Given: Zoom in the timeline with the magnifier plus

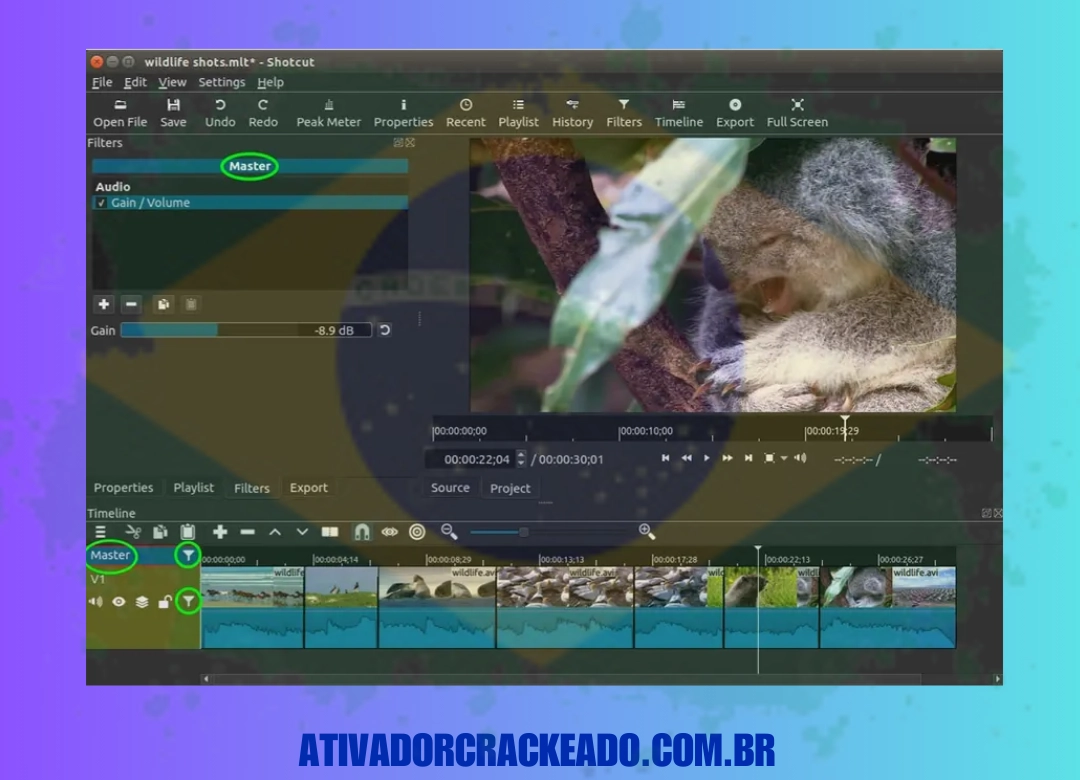Looking at the screenshot, I should pos(647,531).
